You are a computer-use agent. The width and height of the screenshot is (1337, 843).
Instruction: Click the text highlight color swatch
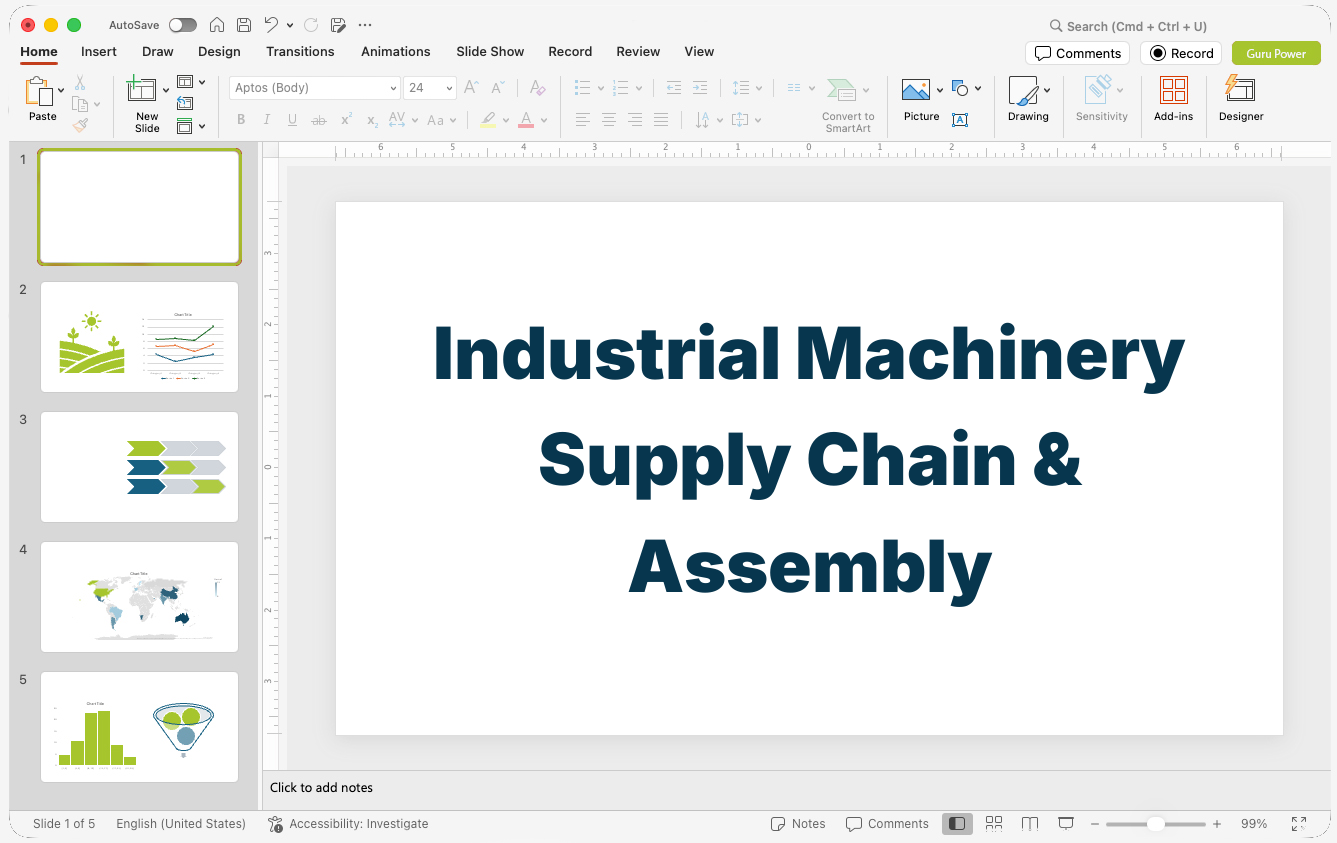point(487,120)
